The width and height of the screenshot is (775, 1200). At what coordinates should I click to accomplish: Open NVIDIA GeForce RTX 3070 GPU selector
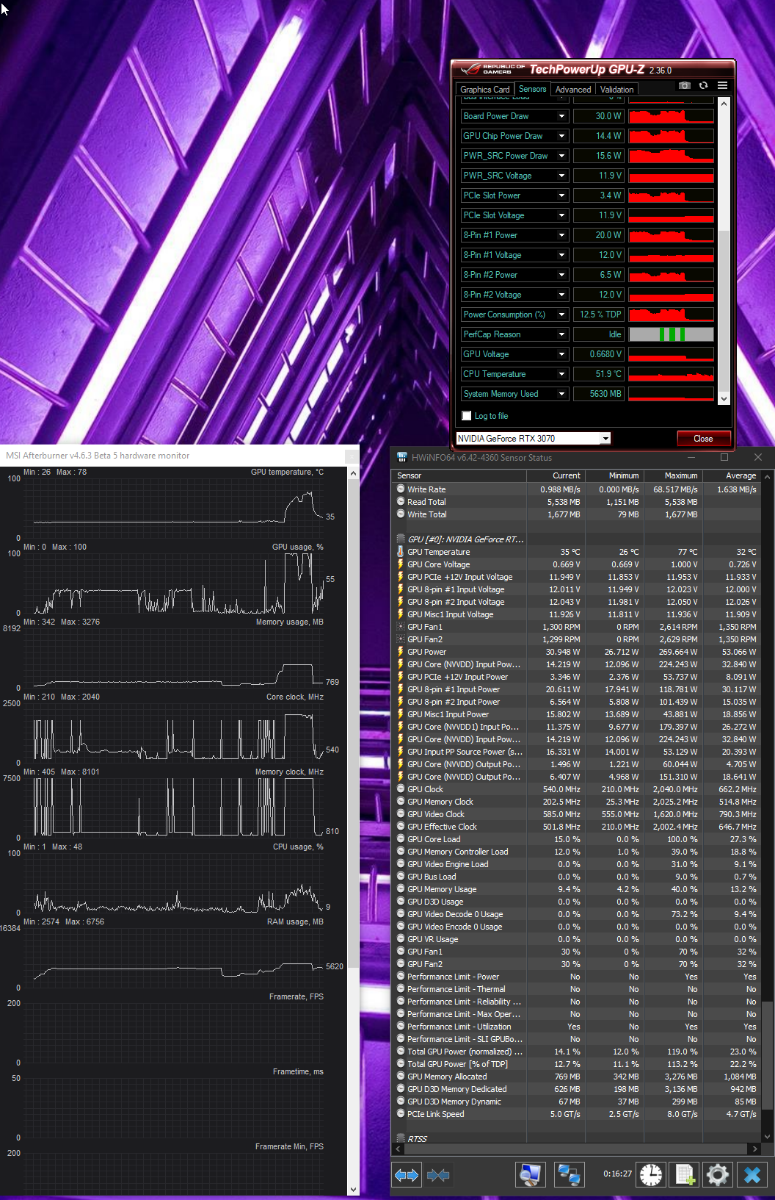(x=533, y=438)
